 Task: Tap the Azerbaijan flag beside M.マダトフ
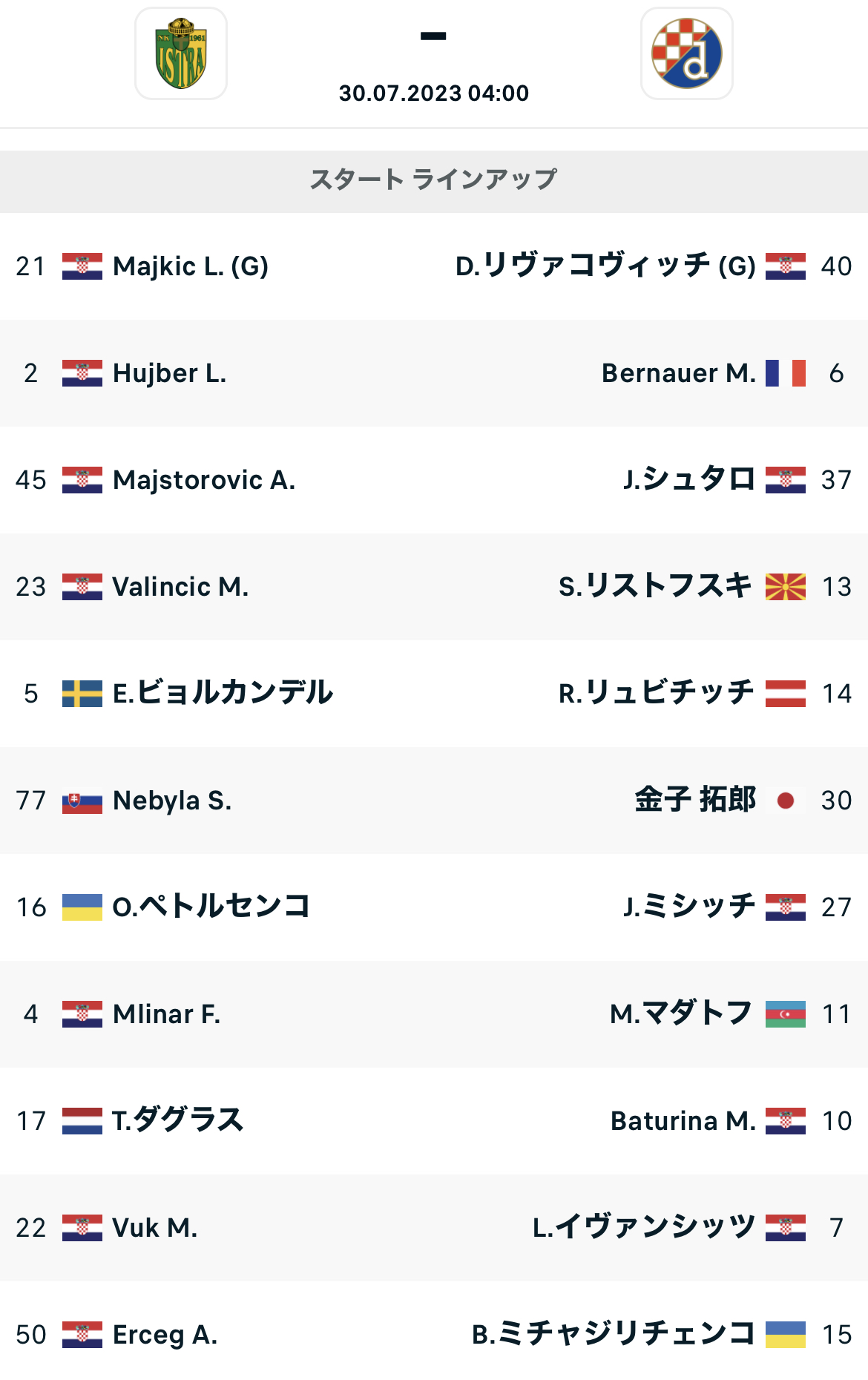tap(786, 1014)
